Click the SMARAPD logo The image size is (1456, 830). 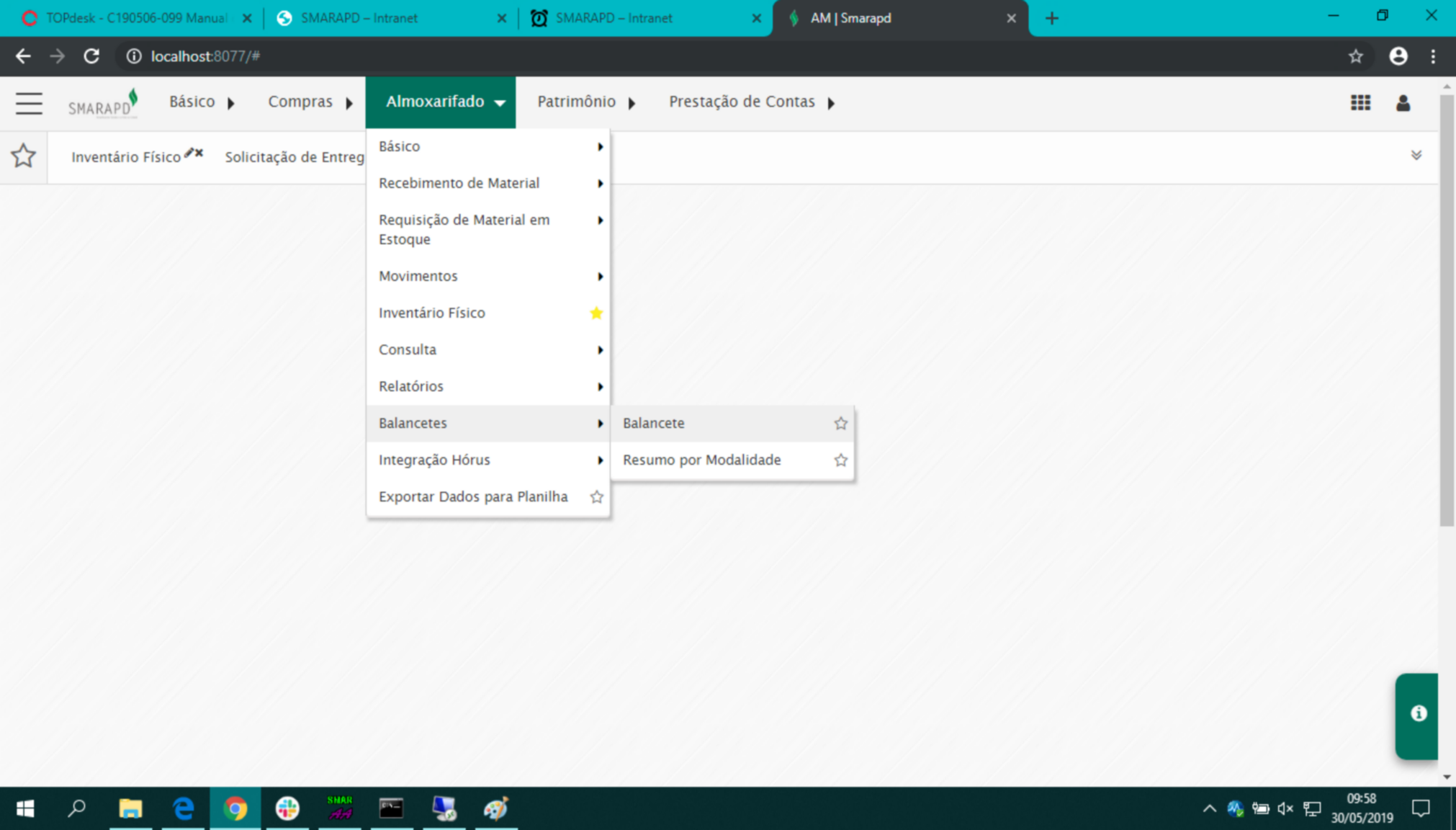click(x=103, y=103)
